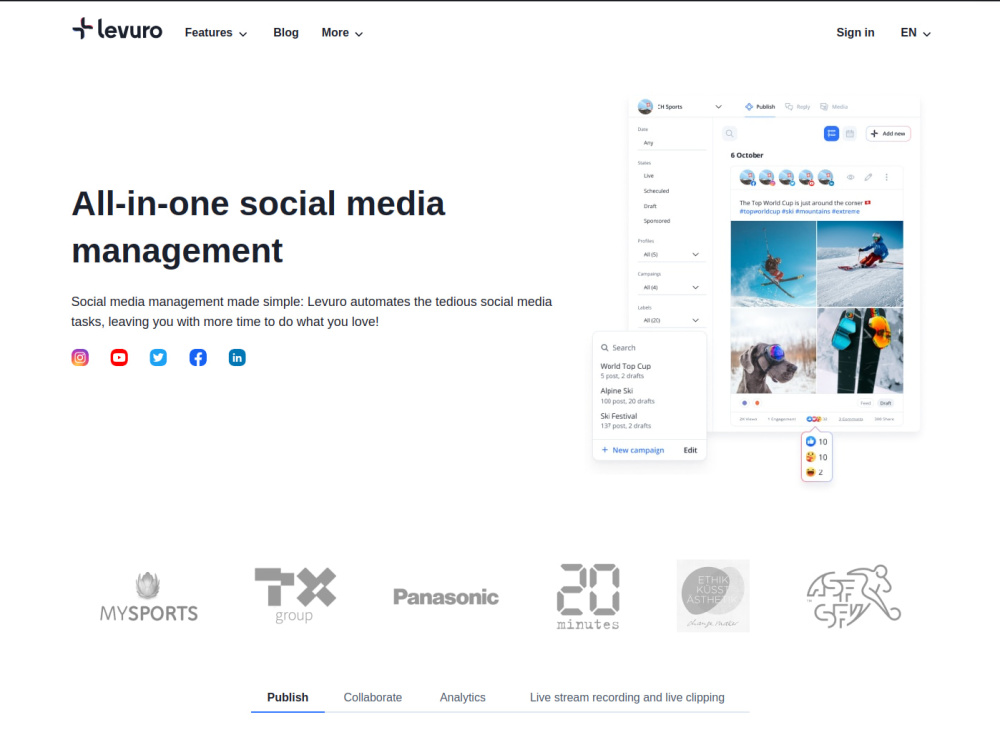Toggle the eye preview icon on post
The width and height of the screenshot is (1000, 750).
tap(850, 177)
